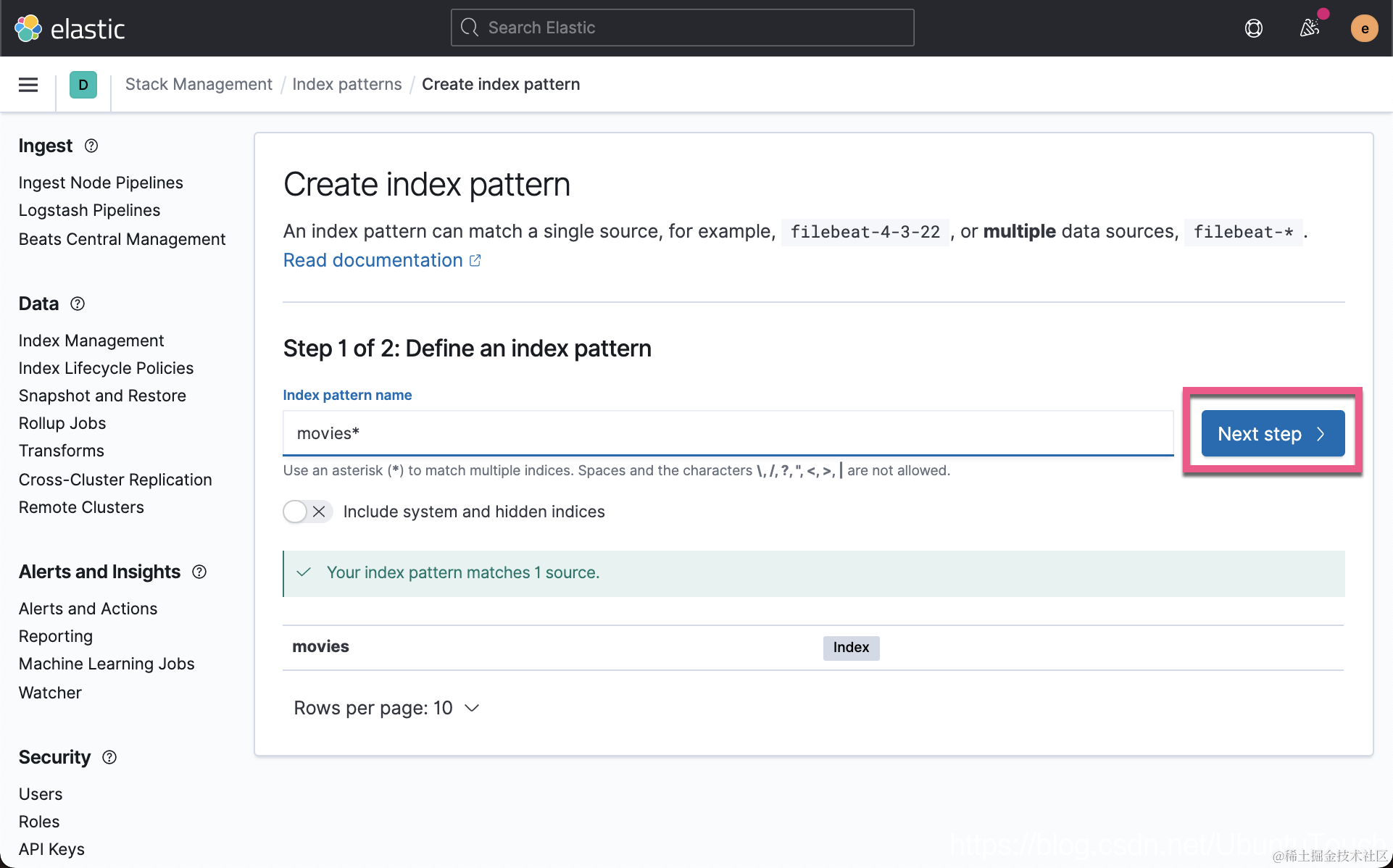Click the help lifebuoy icon
Image resolution: width=1393 pixels, height=868 pixels.
click(1253, 28)
